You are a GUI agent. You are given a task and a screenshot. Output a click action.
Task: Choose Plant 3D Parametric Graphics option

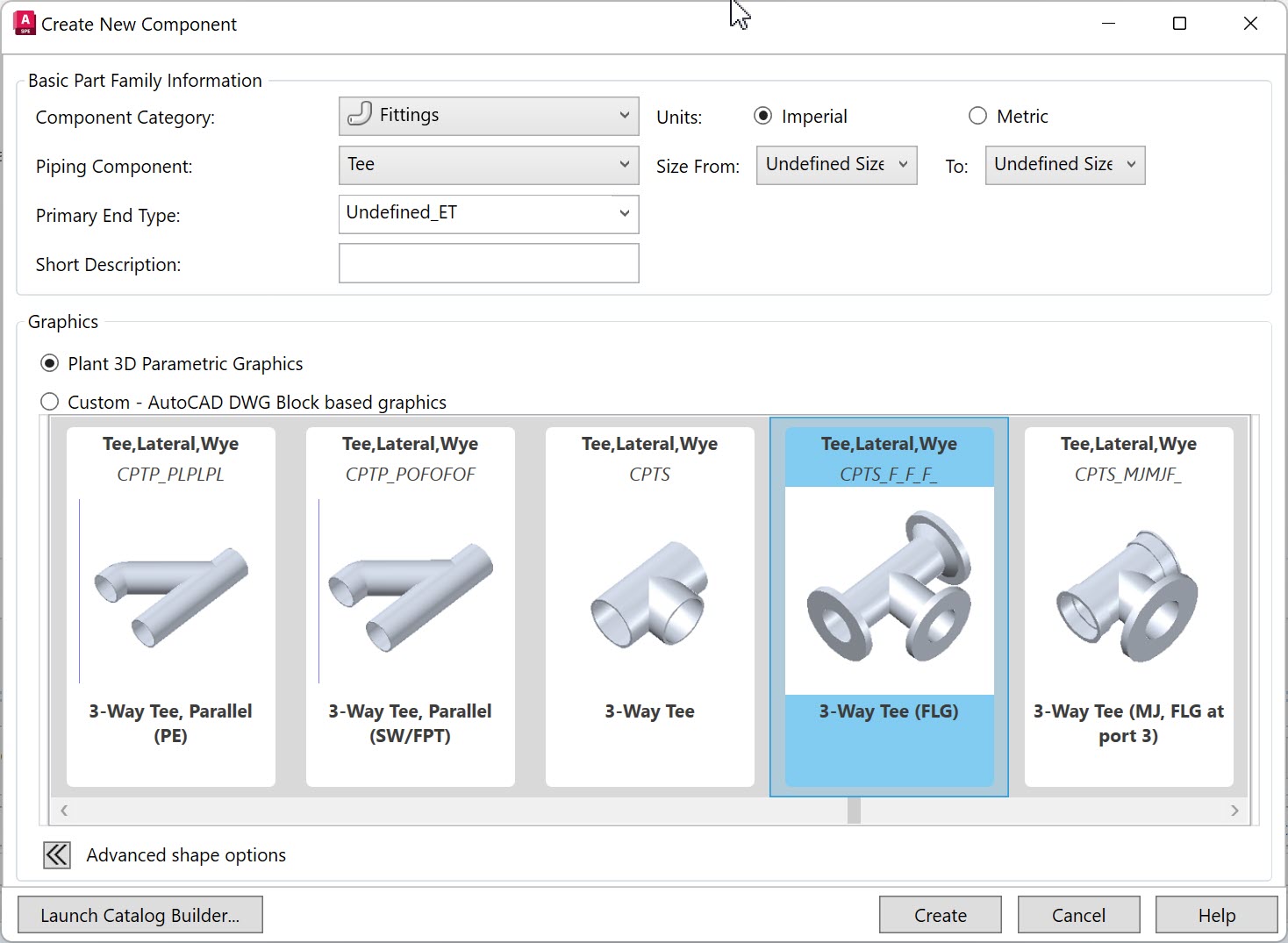point(50,363)
